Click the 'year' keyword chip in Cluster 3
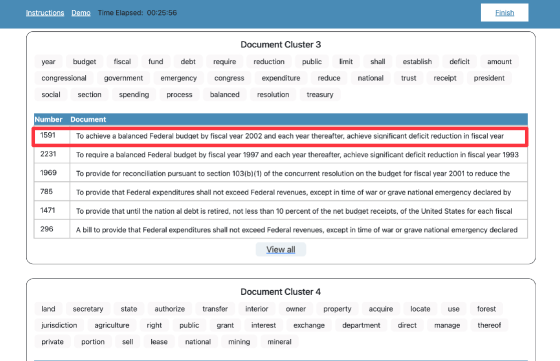 pos(48,61)
